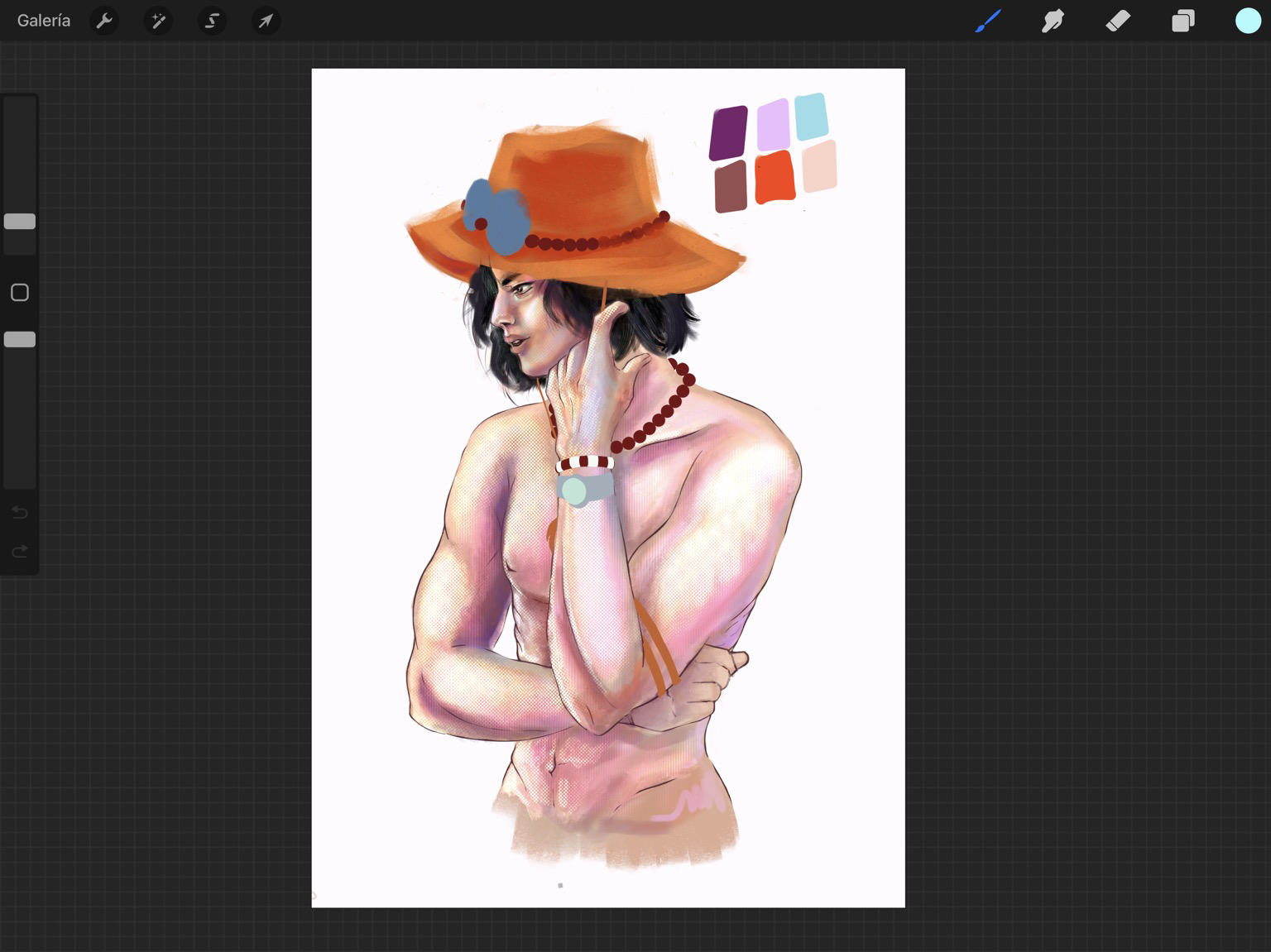This screenshot has height=952, width=1271.
Task: Redo the action with sidebar arrow
Action: (20, 552)
